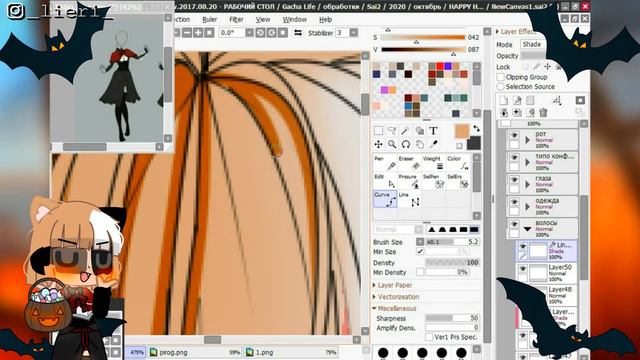Choose the Edit linework tool
This screenshot has width=640, height=360.
(385, 181)
